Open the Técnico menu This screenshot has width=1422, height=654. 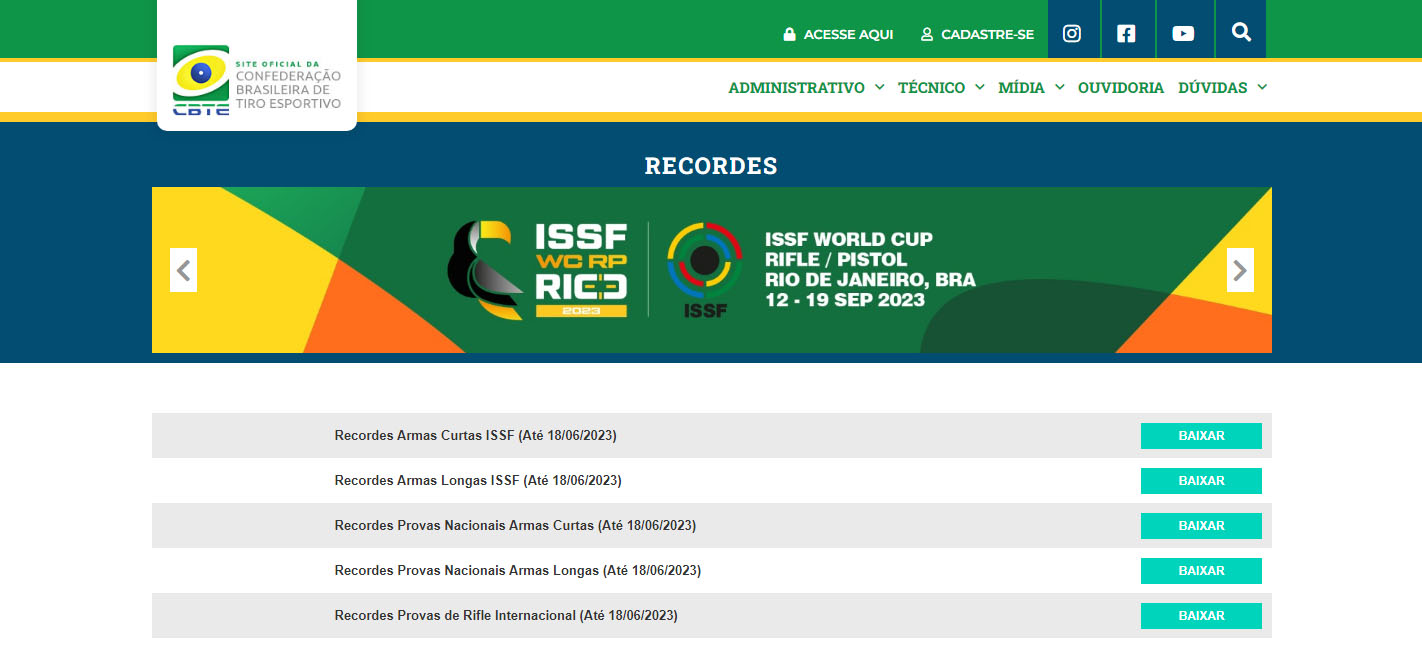931,88
